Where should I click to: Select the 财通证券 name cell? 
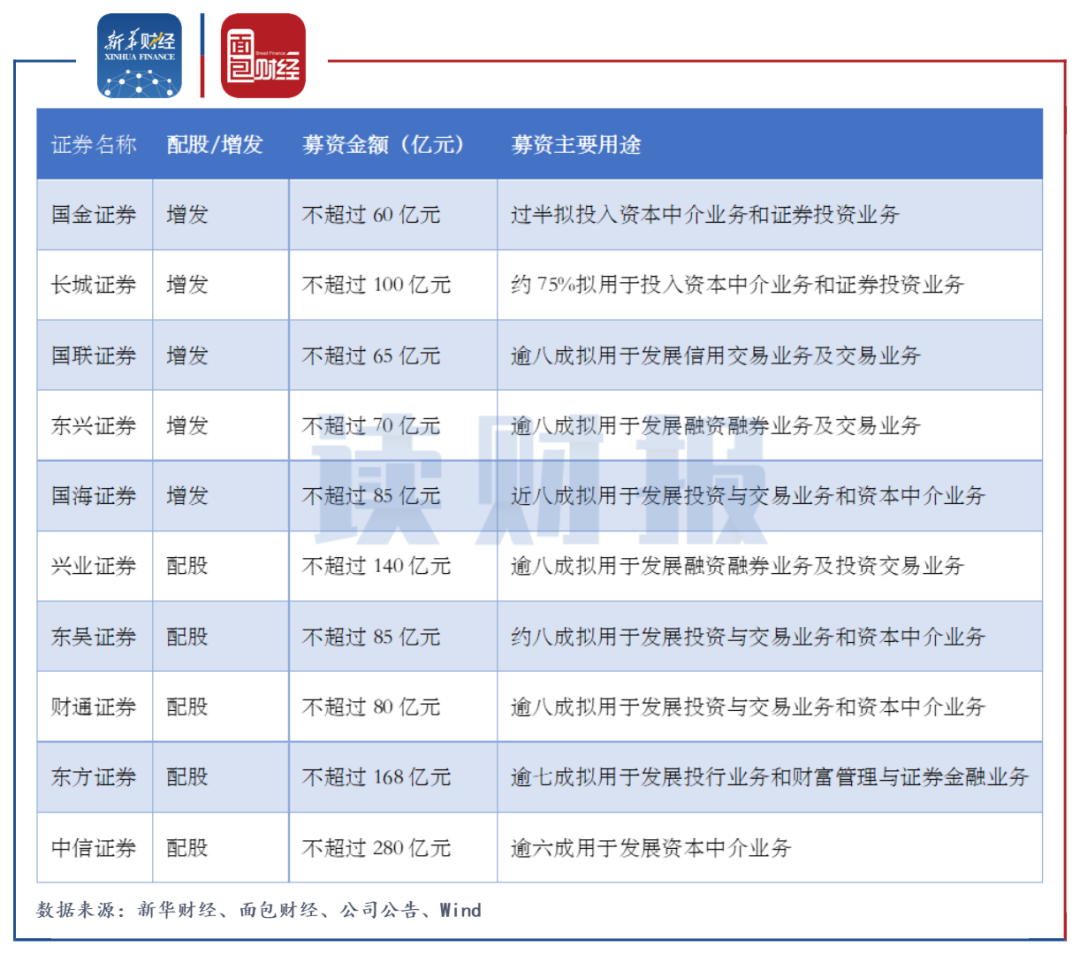tap(94, 707)
